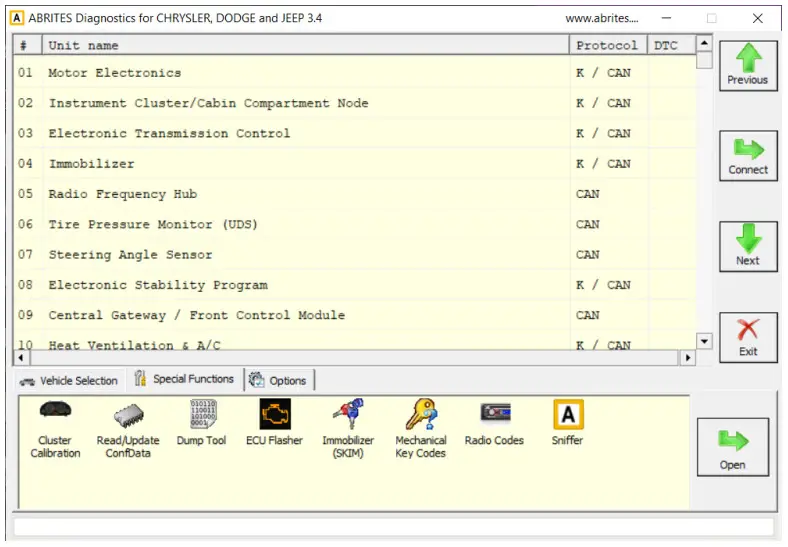788x547 pixels.
Task: Click the Open button
Action: pos(733,447)
